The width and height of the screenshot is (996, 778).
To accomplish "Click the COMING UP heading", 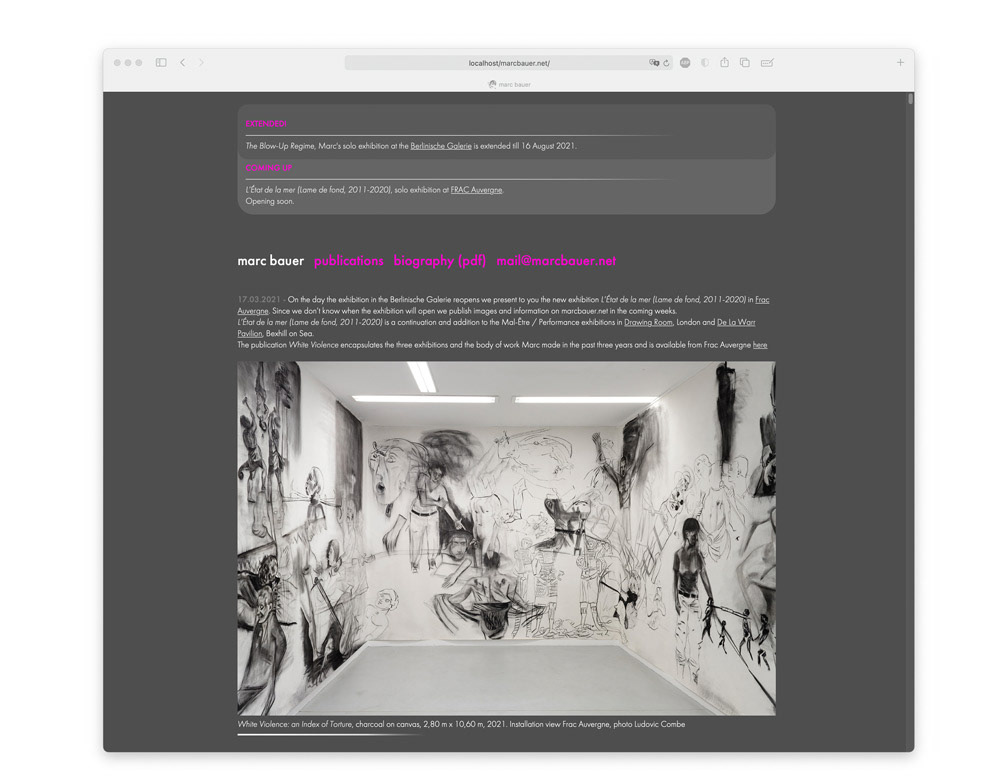I will tap(269, 168).
